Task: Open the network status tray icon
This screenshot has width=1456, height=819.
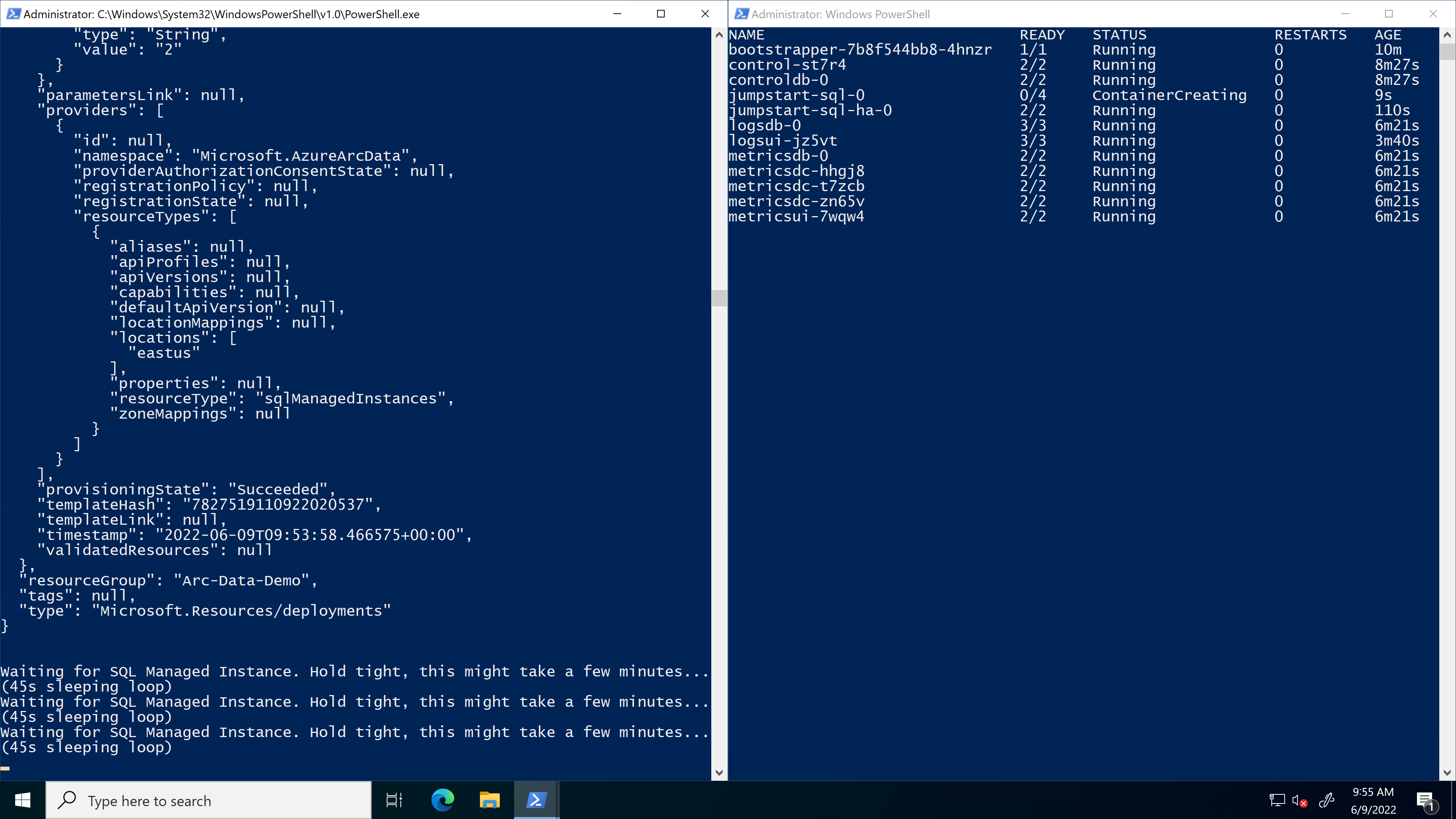Action: (1277, 800)
